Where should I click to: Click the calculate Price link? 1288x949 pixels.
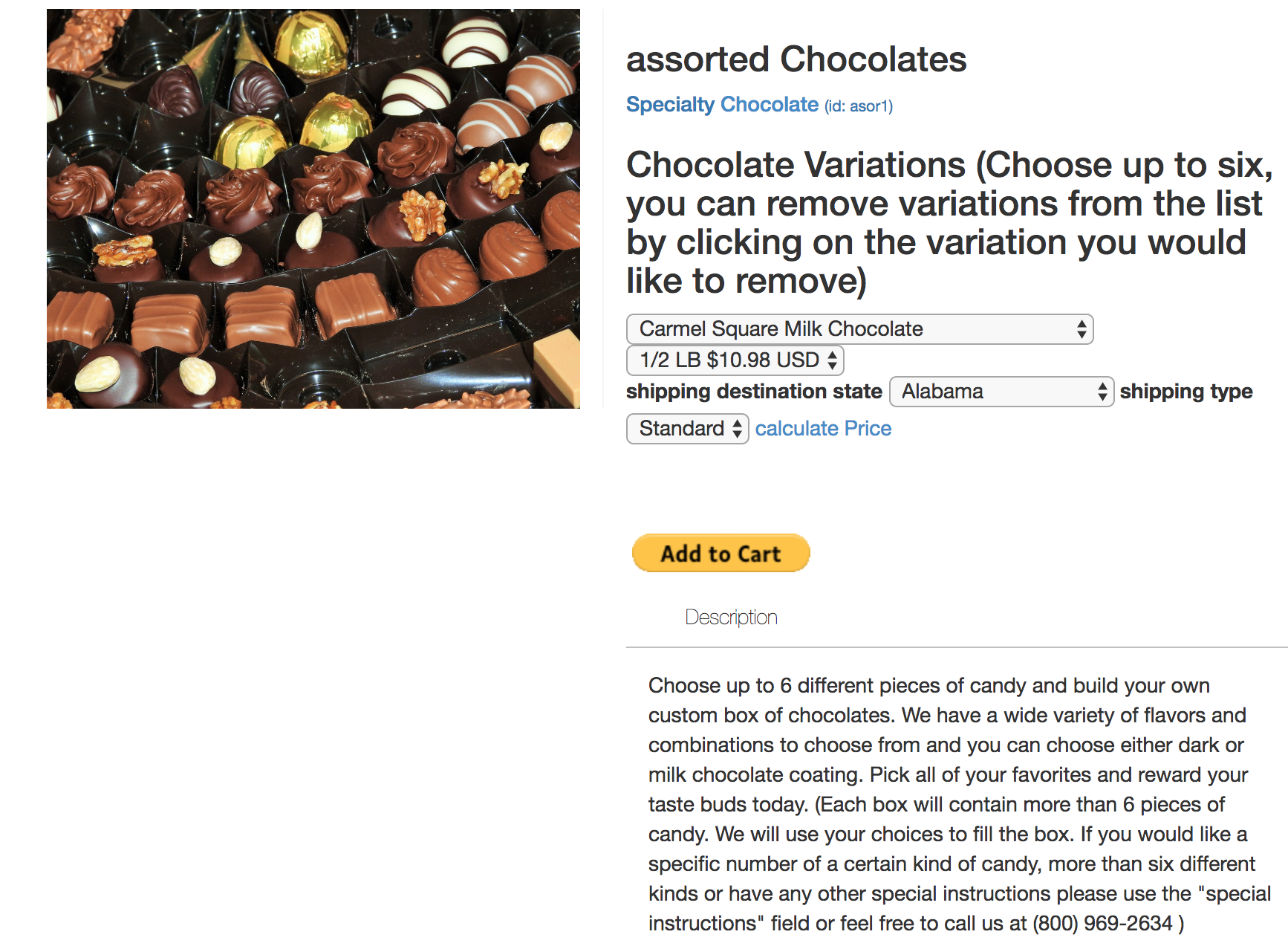tap(823, 429)
